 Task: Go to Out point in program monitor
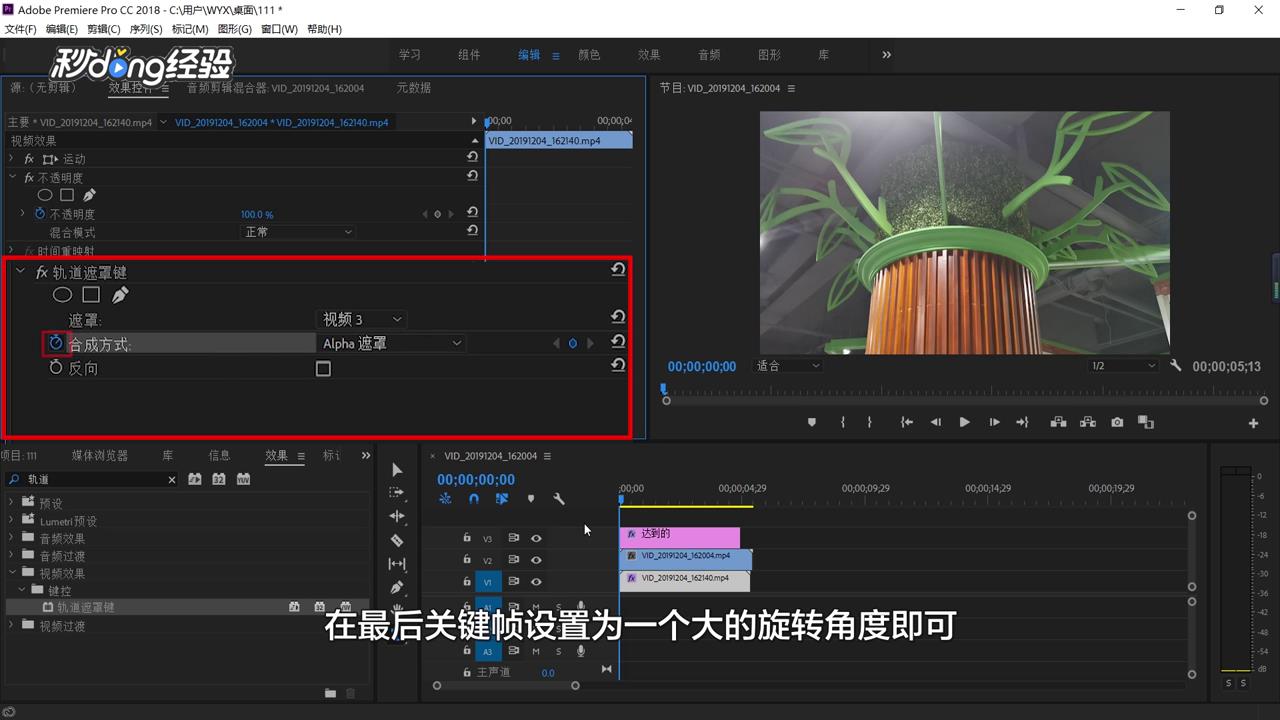coord(1022,422)
